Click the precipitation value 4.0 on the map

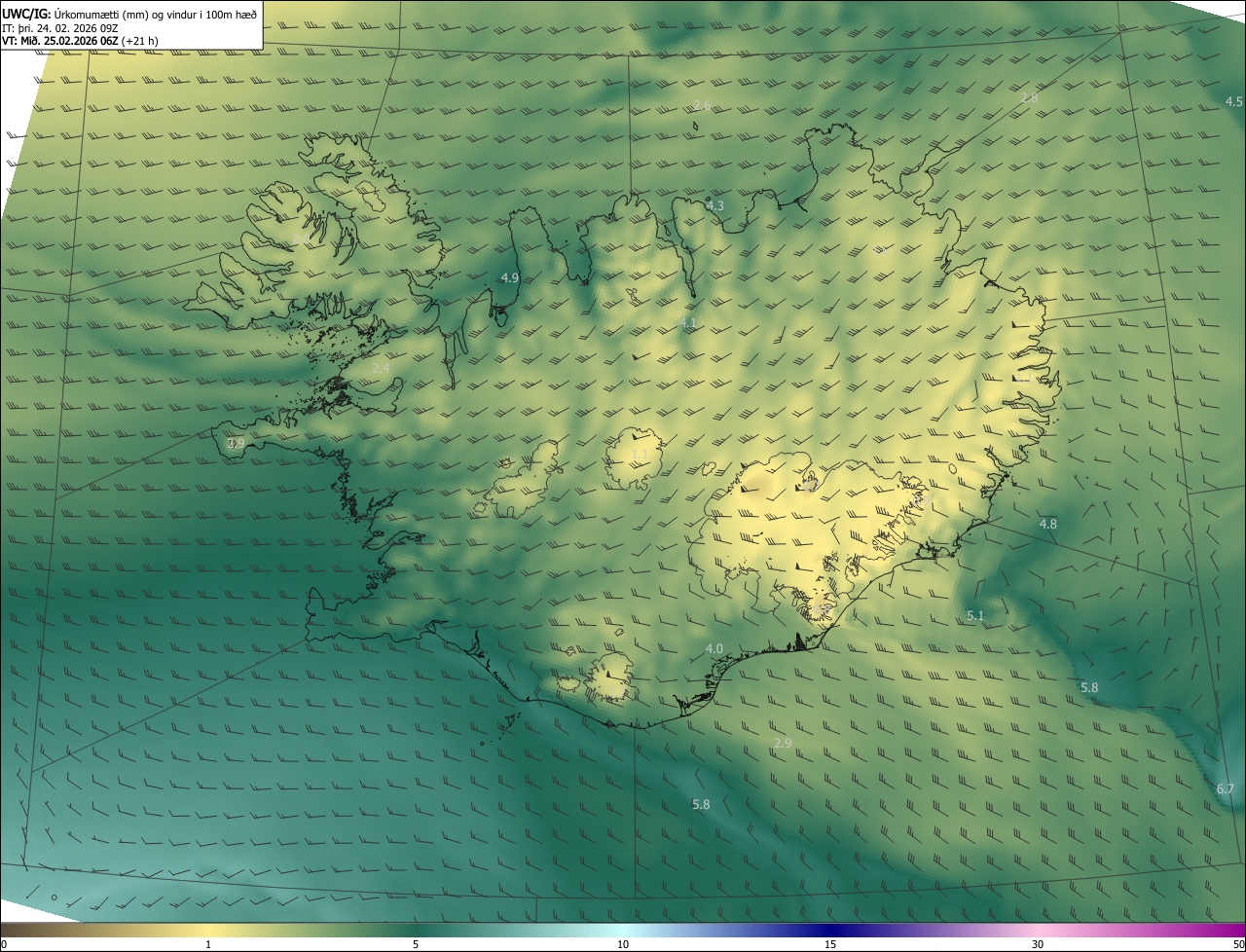pos(714,648)
